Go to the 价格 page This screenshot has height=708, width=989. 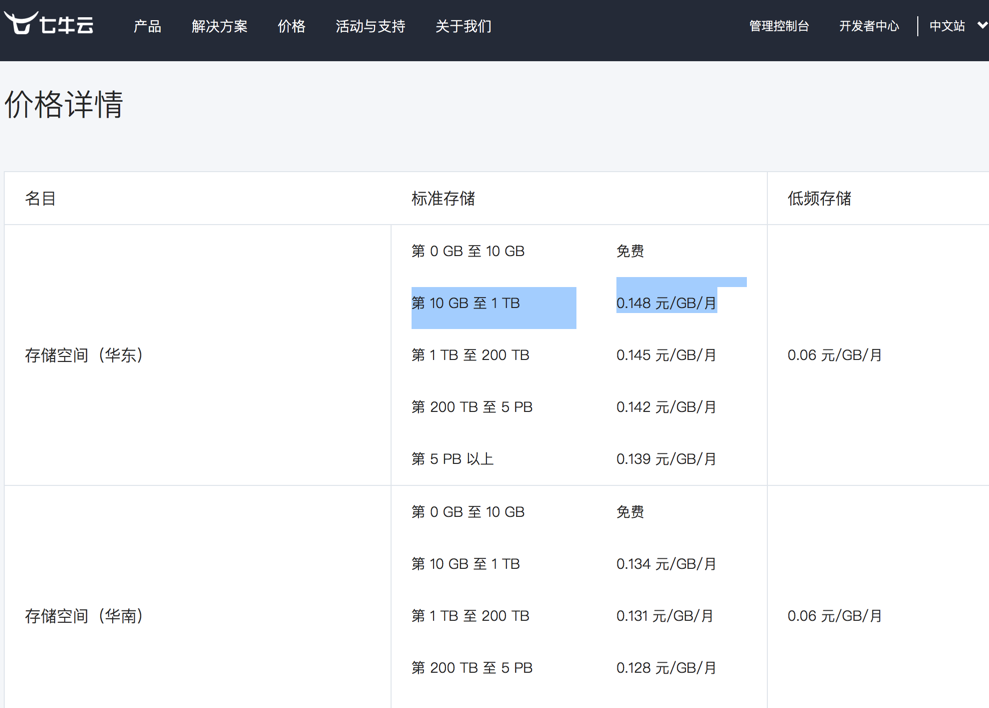pos(291,26)
